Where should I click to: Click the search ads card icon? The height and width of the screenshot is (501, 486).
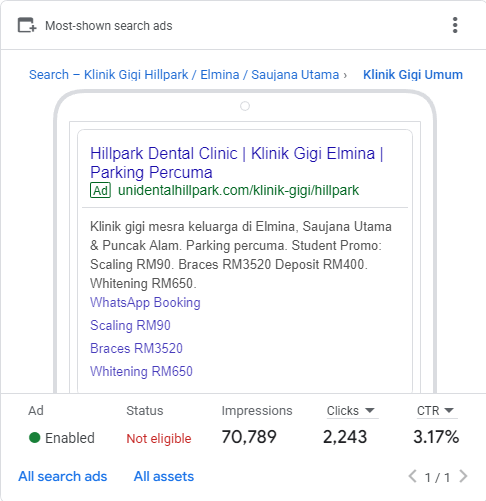tap(27, 25)
